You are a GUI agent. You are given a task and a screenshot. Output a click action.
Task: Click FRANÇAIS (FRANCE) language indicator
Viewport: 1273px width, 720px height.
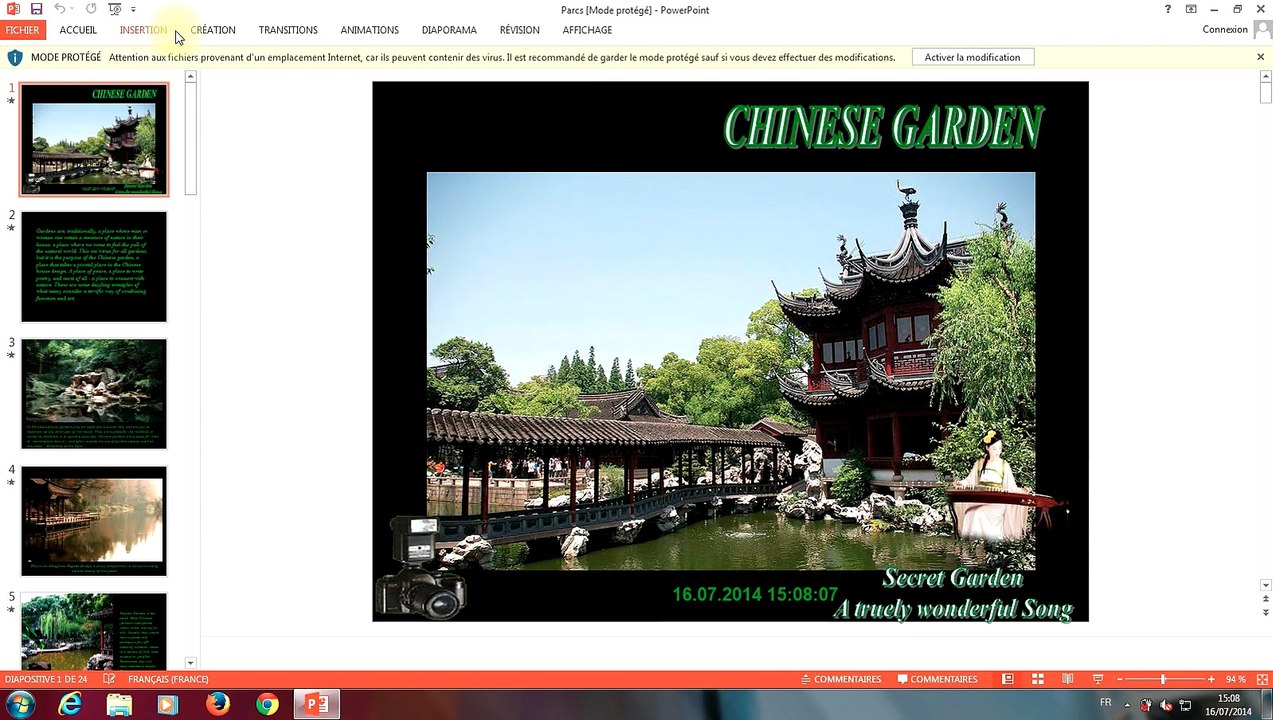[x=168, y=679]
